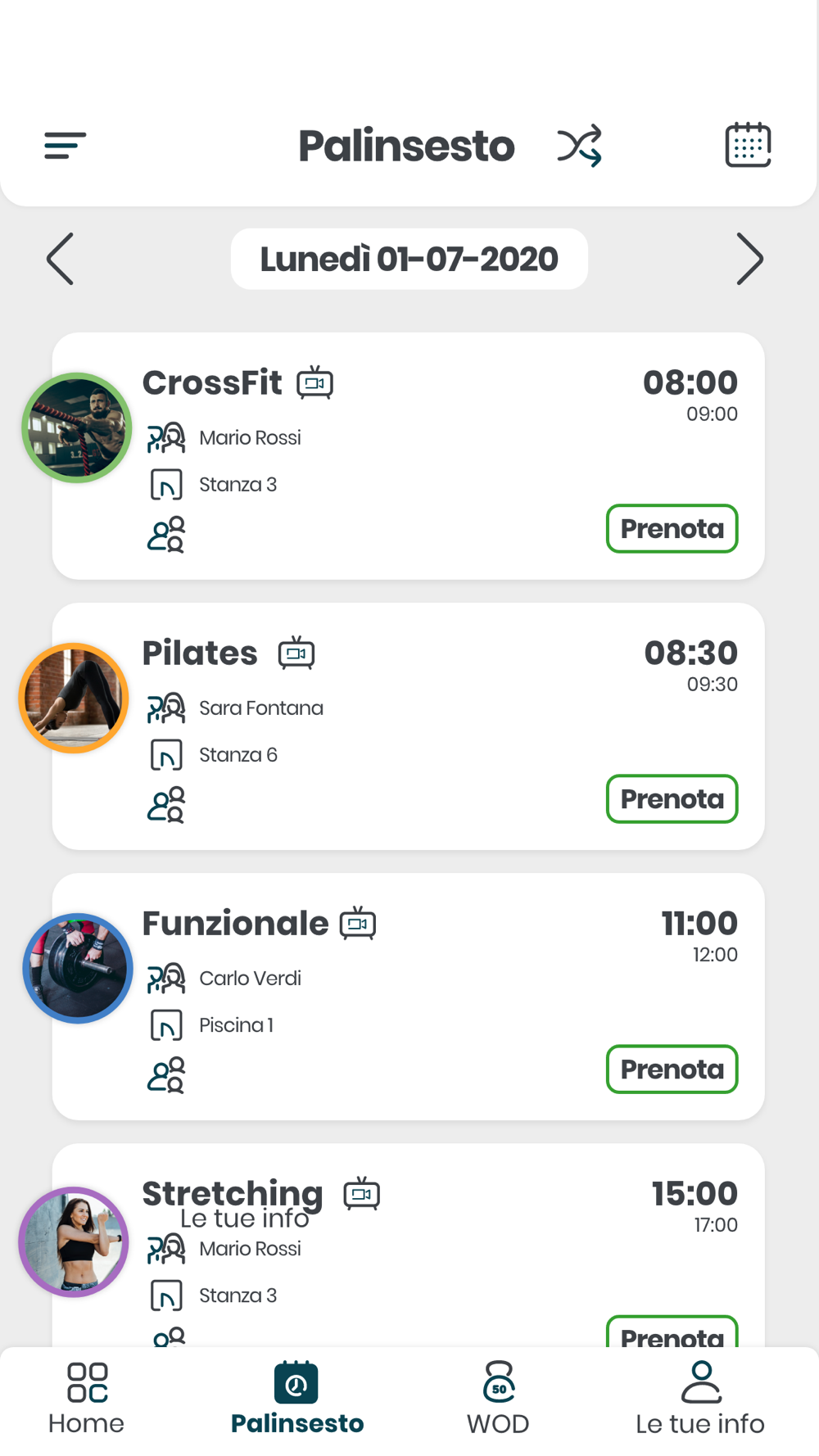Screen dimensions: 819x1456
Task: View participants icon in CrossFit card
Action: pyautogui.click(x=166, y=535)
